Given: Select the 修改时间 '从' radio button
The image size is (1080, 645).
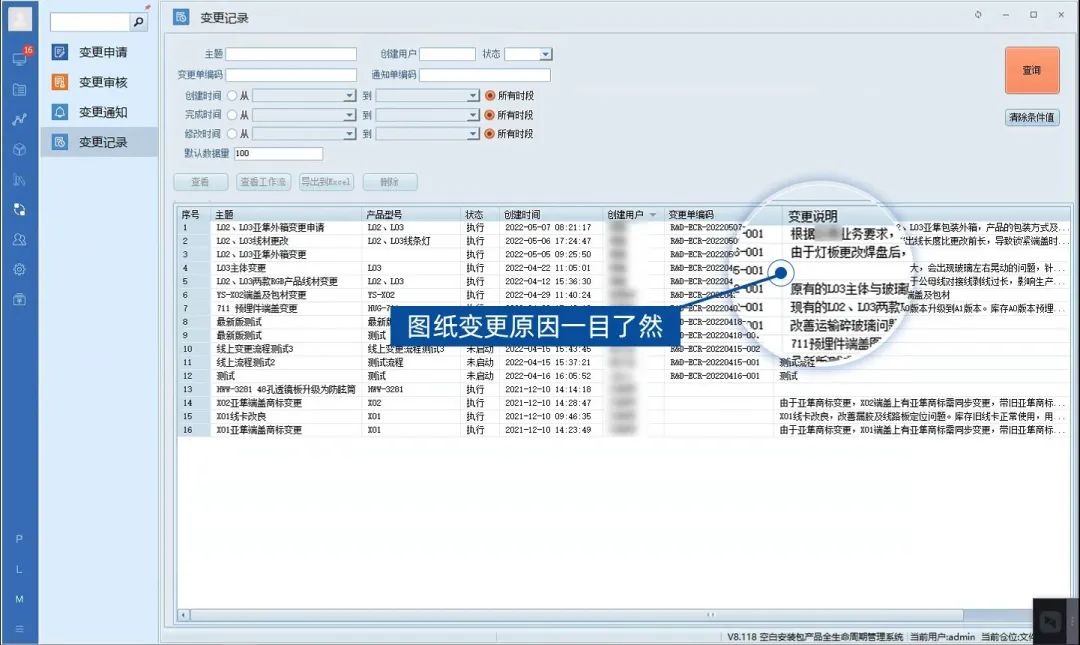Looking at the screenshot, I should tap(232, 134).
